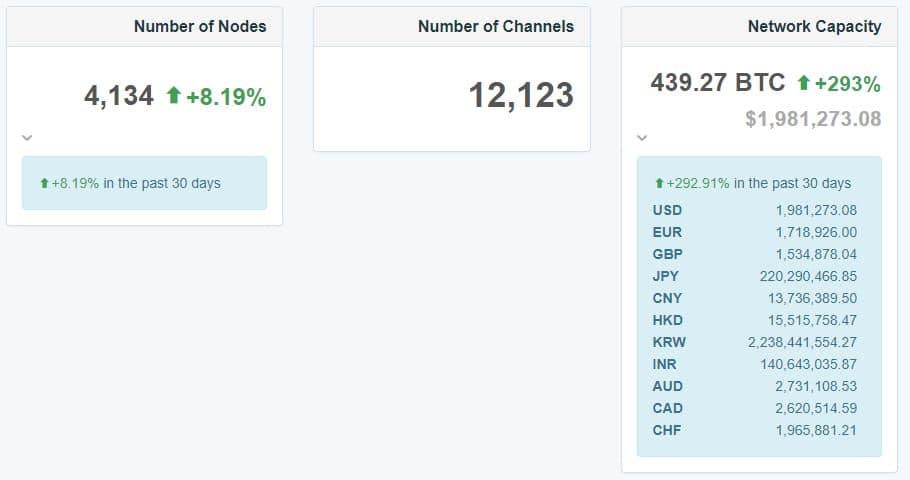The width and height of the screenshot is (910, 480).
Task: Click the green arrow beside 439.27 BTC
Action: (x=803, y=82)
